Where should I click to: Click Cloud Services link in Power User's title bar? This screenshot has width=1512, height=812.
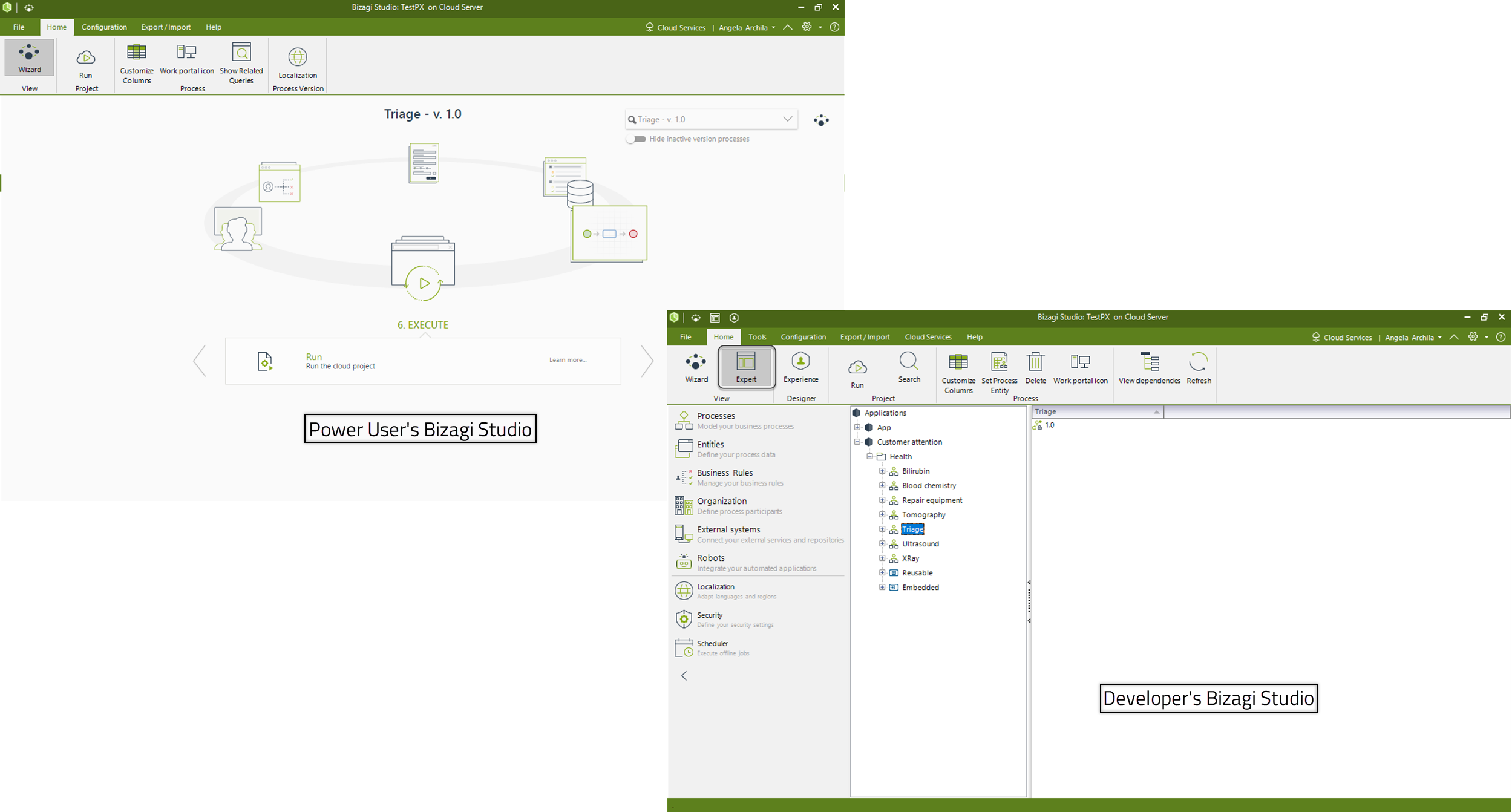tap(675, 28)
